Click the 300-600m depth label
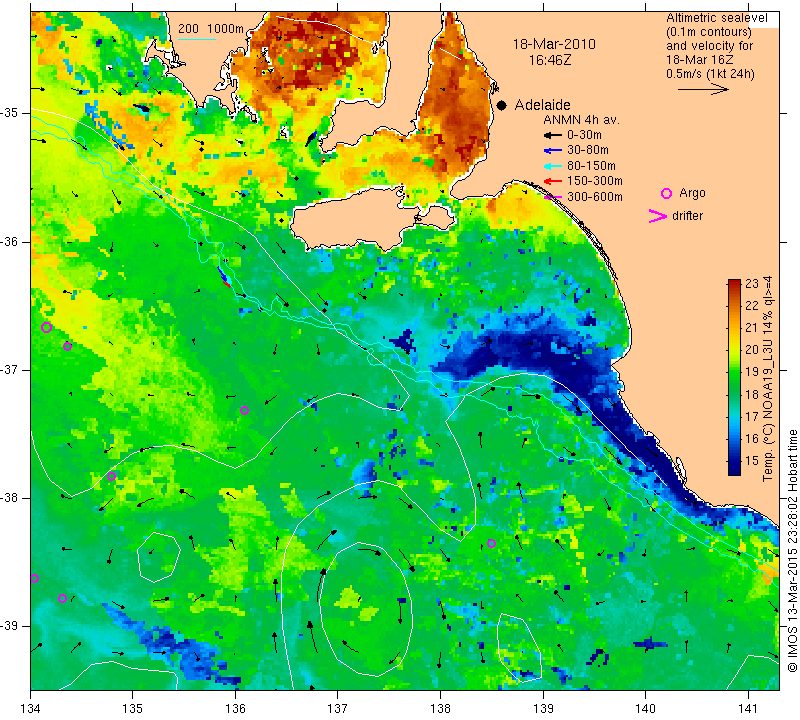Image resolution: width=800 pixels, height=720 pixels. click(595, 197)
